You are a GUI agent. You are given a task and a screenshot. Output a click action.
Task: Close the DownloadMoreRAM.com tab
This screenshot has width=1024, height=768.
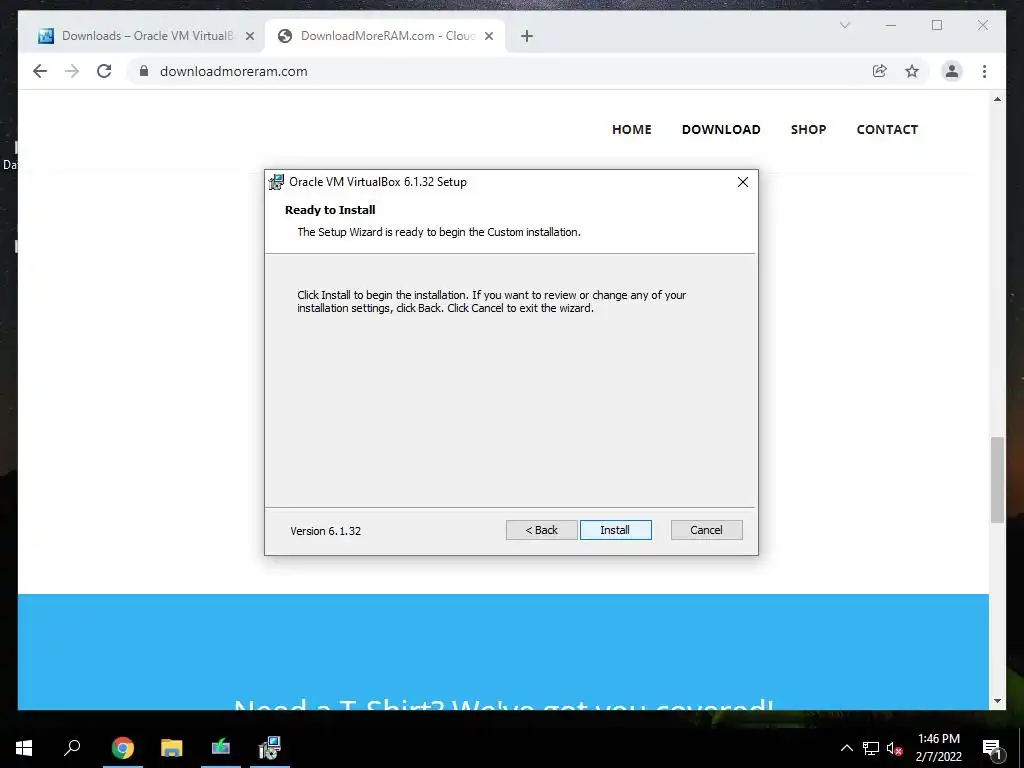pyautogui.click(x=488, y=36)
